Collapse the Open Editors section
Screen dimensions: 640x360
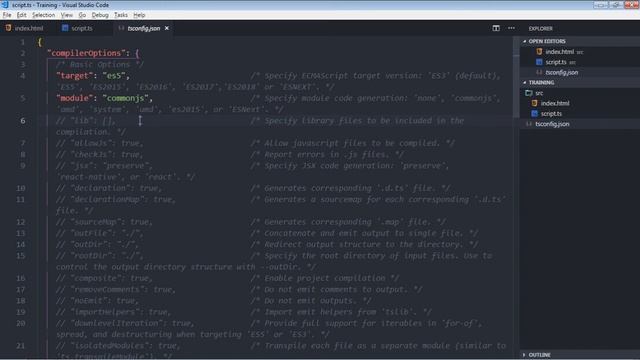click(x=547, y=41)
